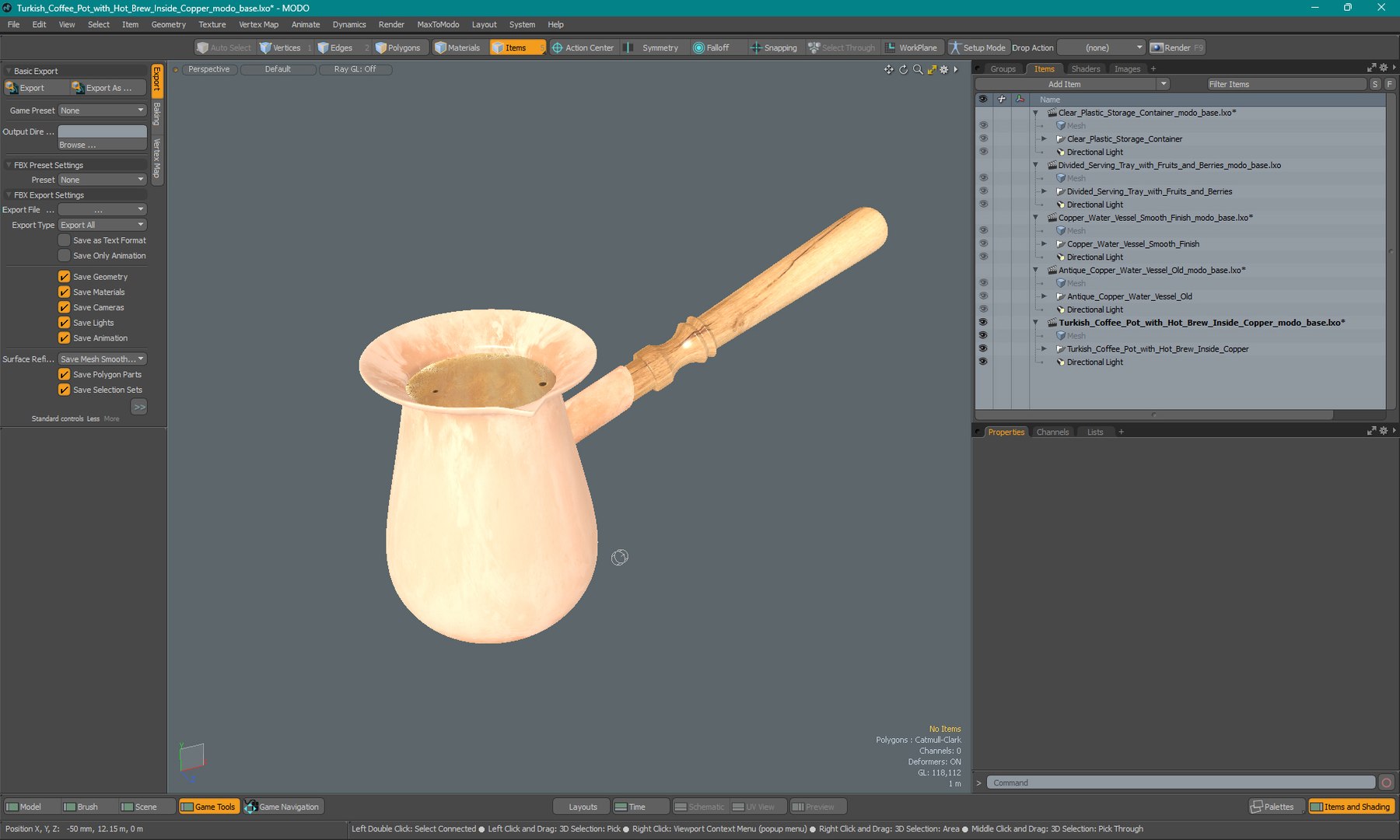The width and height of the screenshot is (1400, 840).
Task: Expand the Antique_Copper_Water_Vessel_Old item
Action: point(1044,296)
